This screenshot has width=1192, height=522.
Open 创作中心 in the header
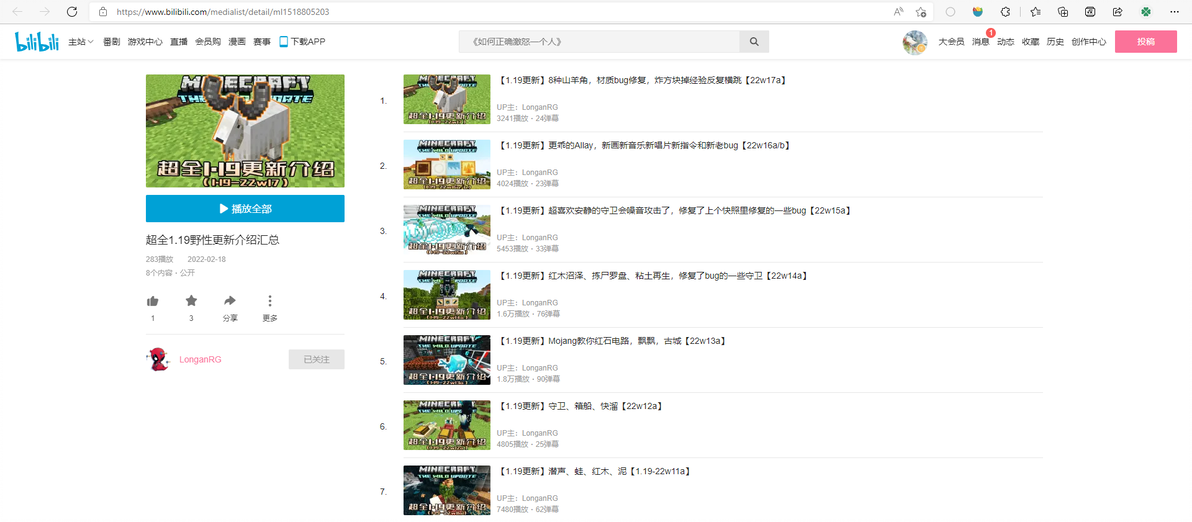(1089, 42)
